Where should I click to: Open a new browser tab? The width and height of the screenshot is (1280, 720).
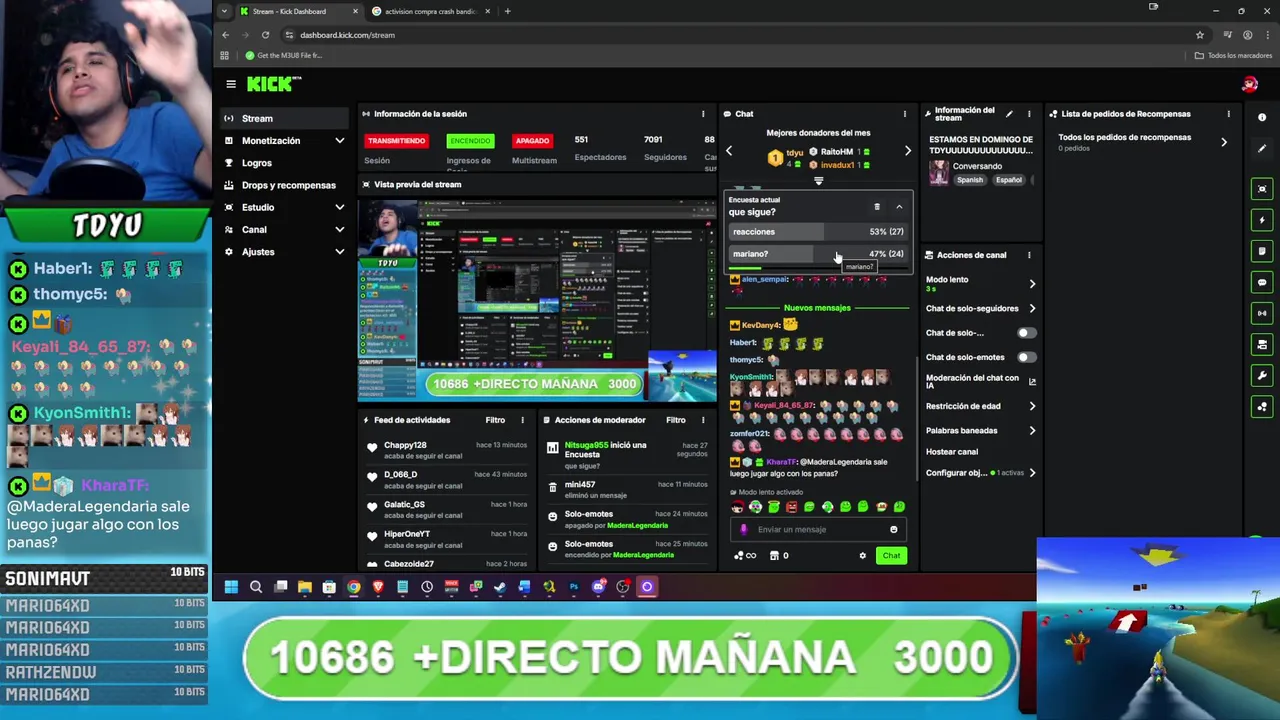507,12
